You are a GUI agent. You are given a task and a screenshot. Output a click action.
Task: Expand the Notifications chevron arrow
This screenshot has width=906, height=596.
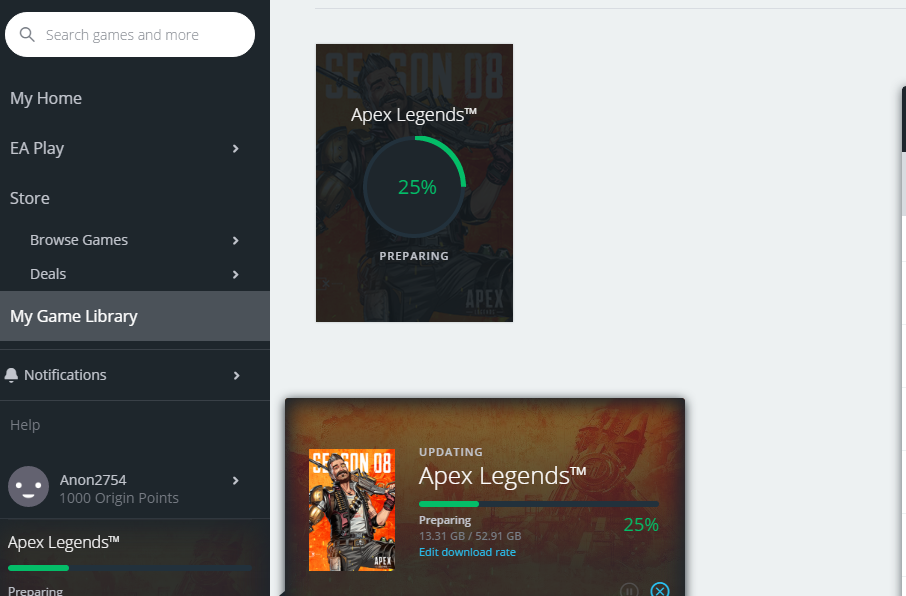point(236,376)
